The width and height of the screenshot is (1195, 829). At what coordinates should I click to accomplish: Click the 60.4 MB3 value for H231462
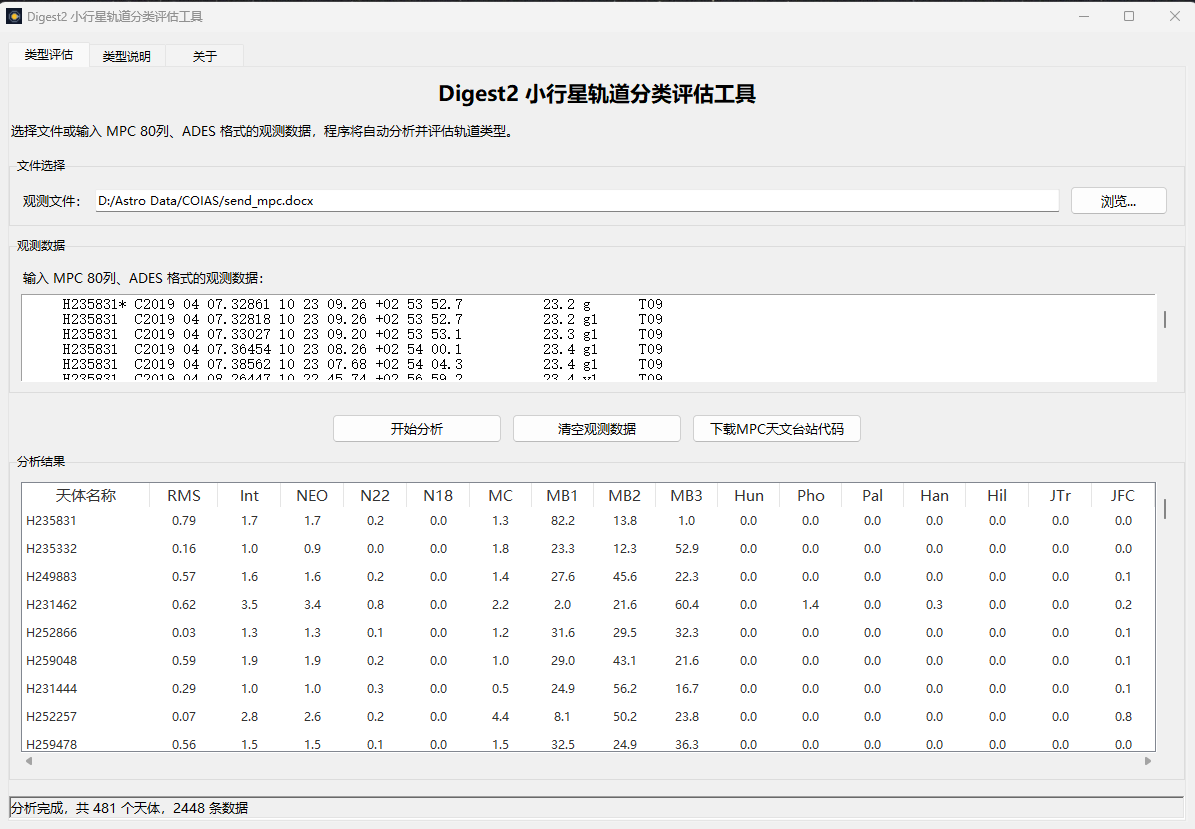pos(687,605)
